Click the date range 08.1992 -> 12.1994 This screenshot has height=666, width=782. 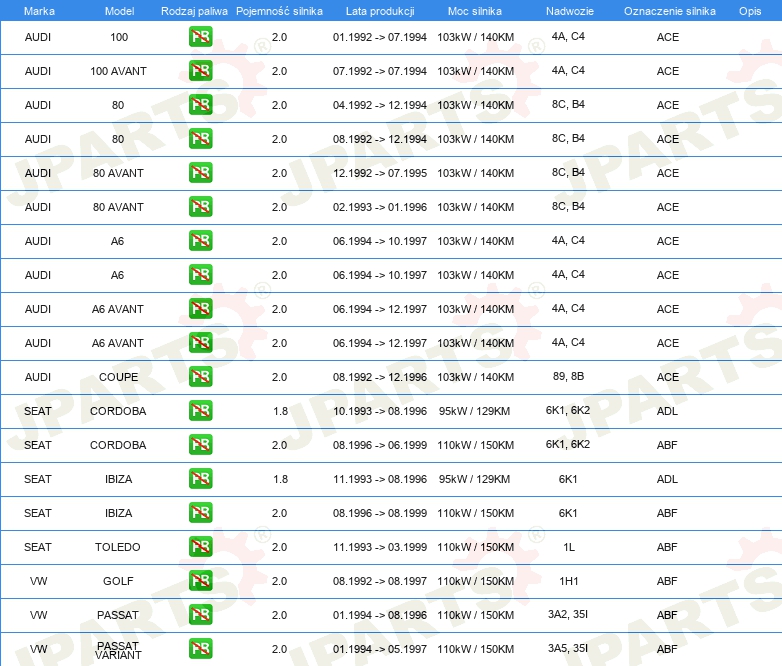[380, 139]
